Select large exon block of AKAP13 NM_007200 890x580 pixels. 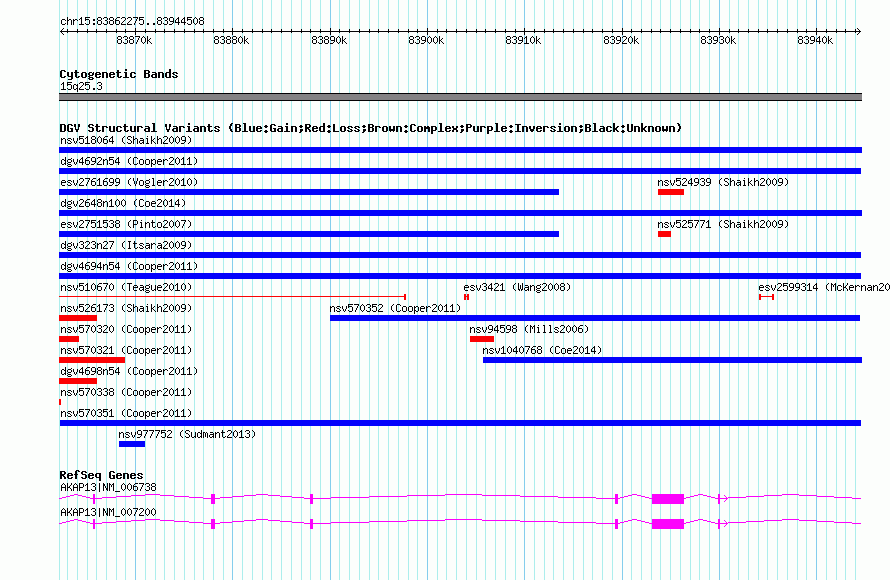668,524
